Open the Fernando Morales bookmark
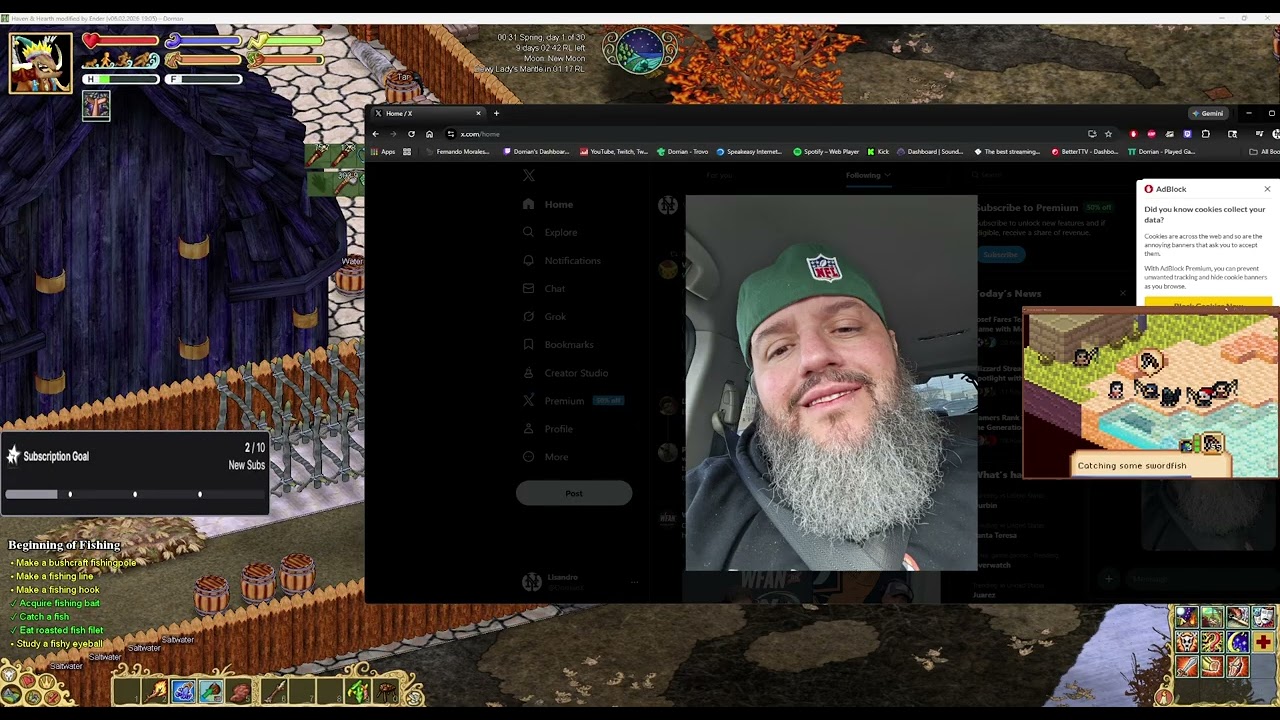 [x=458, y=152]
